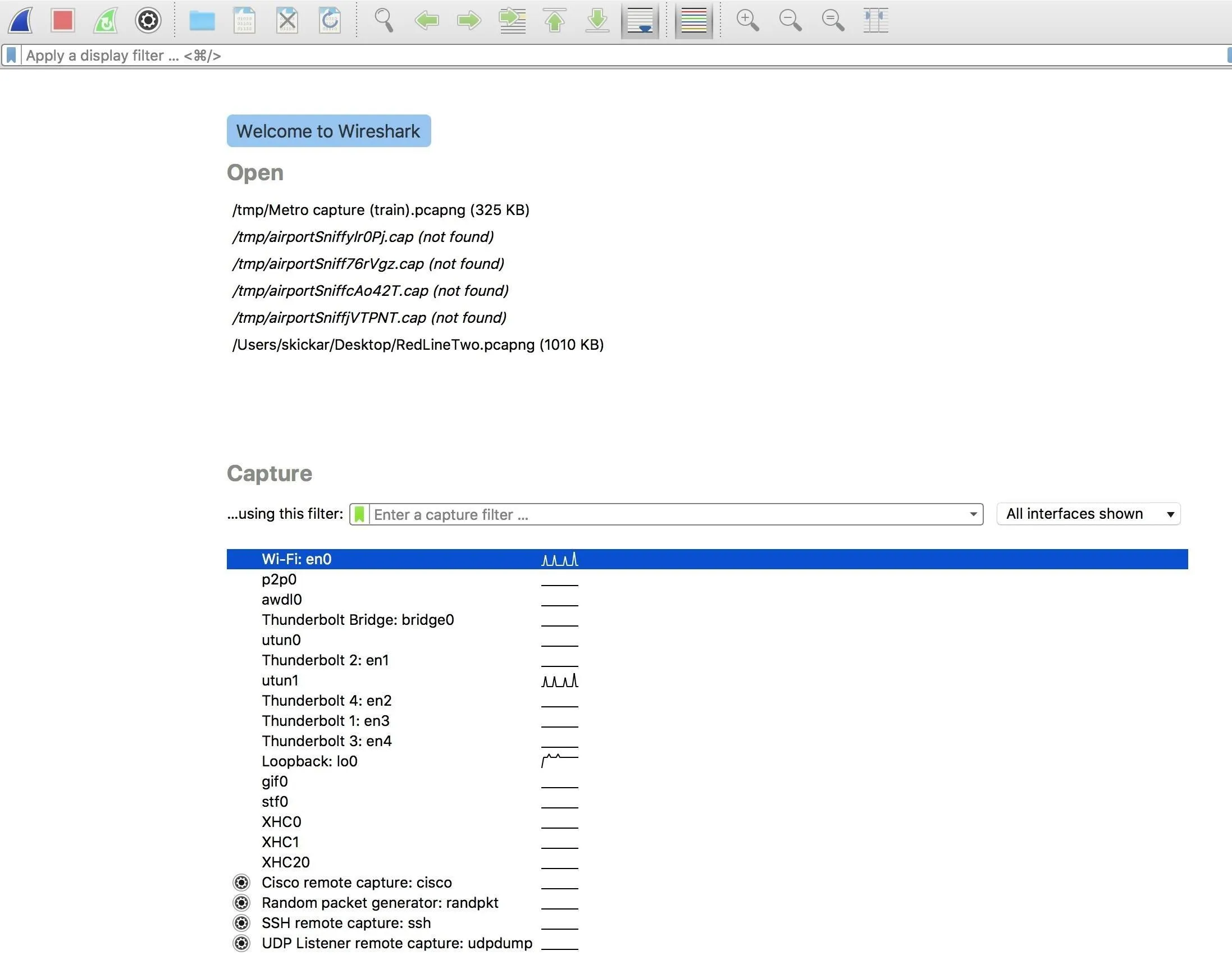The width and height of the screenshot is (1232, 978).
Task: Stop capturing packets red square
Action: coord(63,21)
